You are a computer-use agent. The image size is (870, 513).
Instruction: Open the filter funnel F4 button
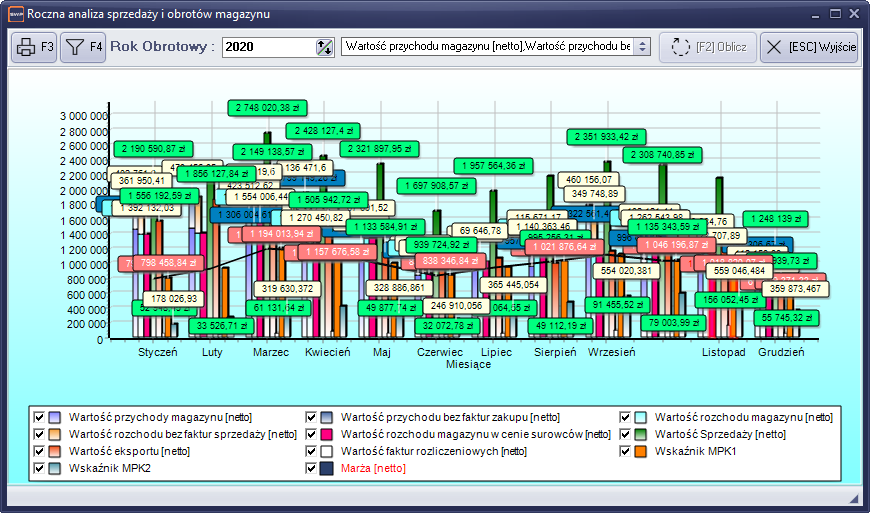(82, 47)
